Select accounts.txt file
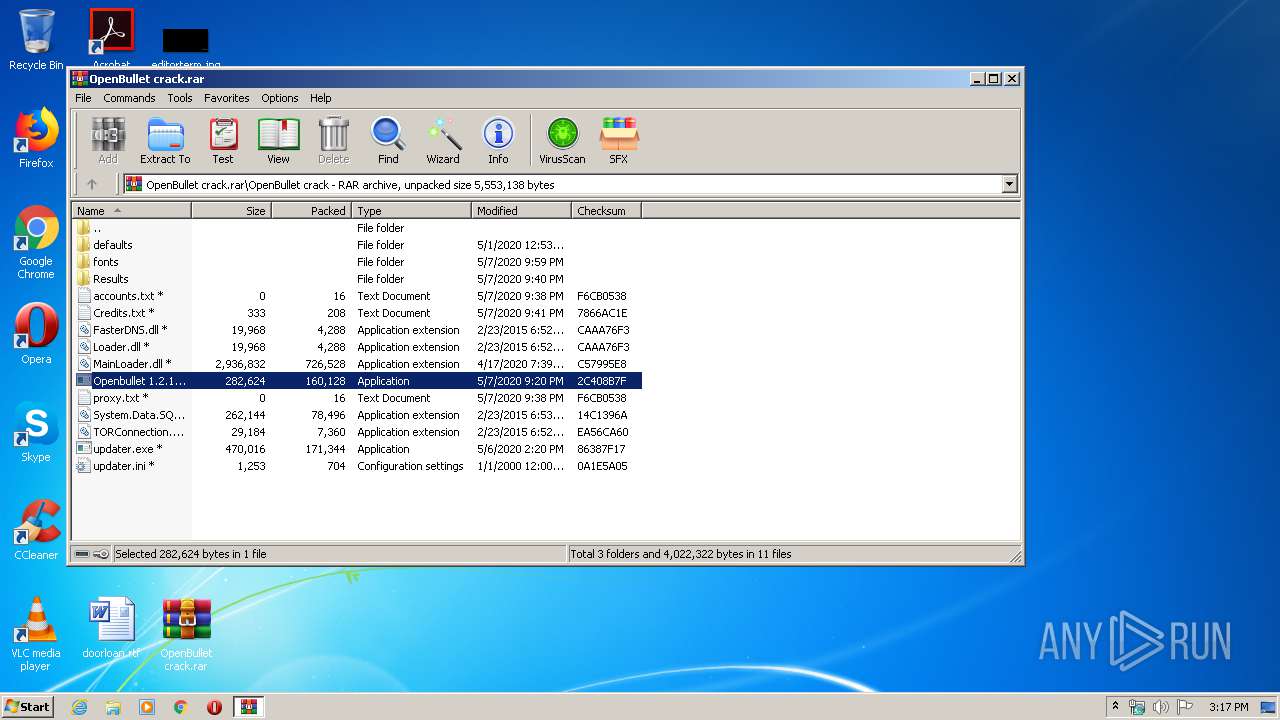The width and height of the screenshot is (1280, 720). coord(357,296)
